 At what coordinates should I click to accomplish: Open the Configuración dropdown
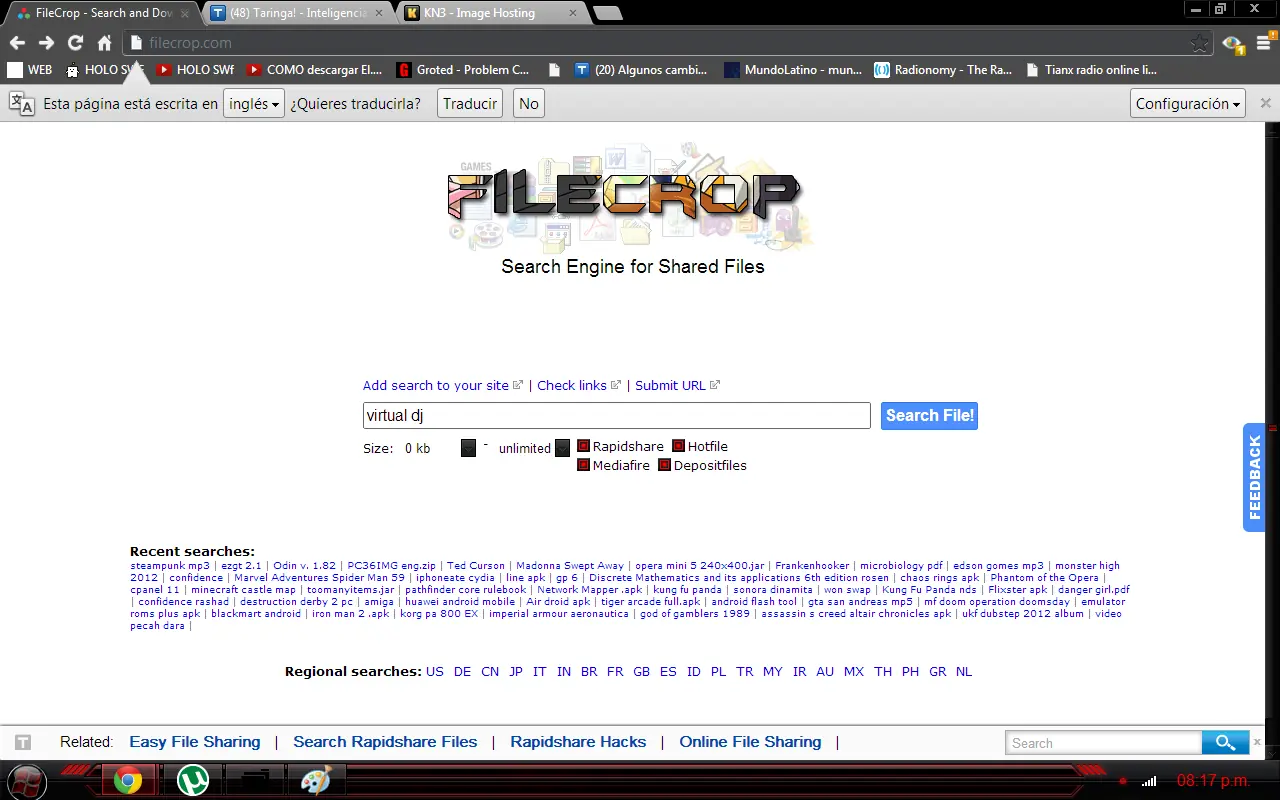[x=1189, y=103]
